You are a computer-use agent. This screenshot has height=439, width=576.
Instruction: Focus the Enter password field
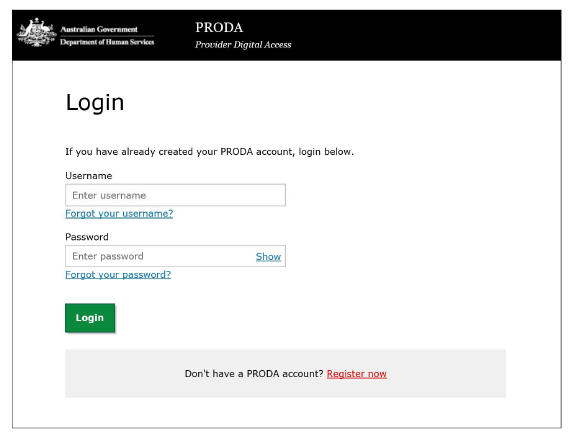(x=160, y=256)
